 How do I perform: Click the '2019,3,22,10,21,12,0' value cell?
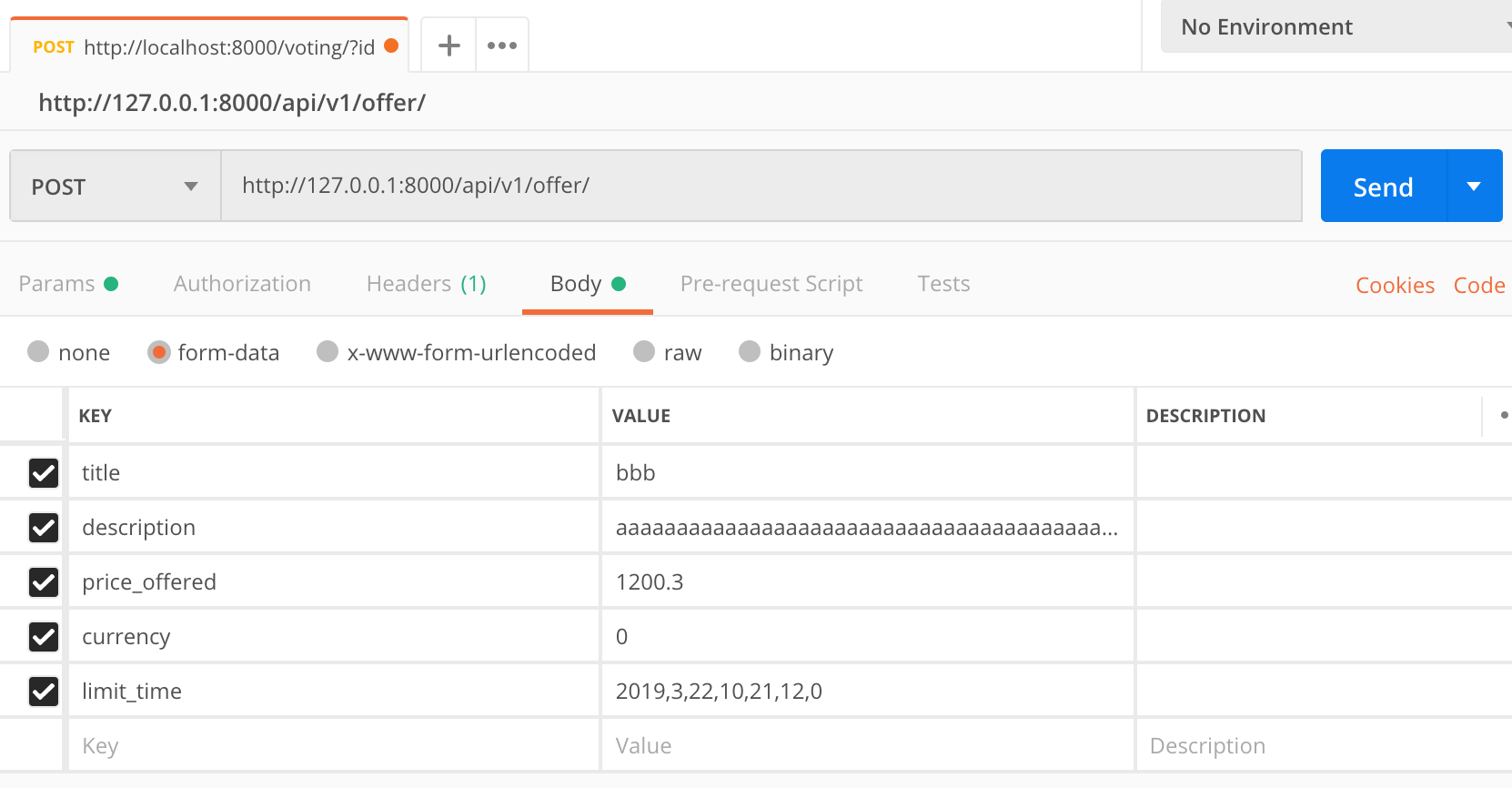(867, 691)
